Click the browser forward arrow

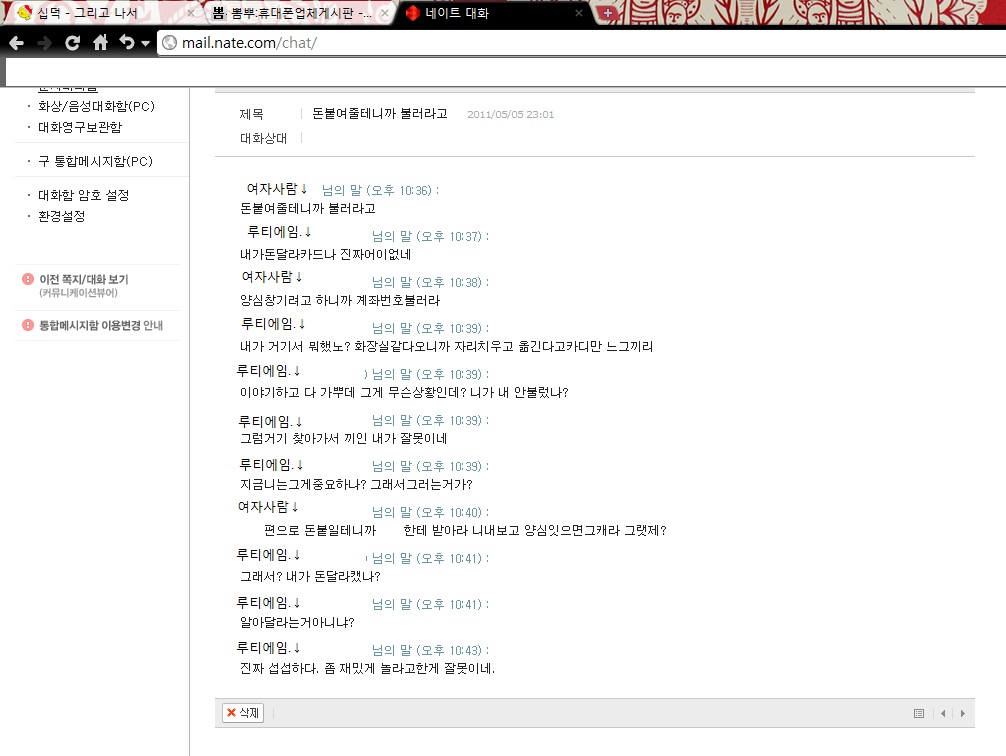click(44, 43)
